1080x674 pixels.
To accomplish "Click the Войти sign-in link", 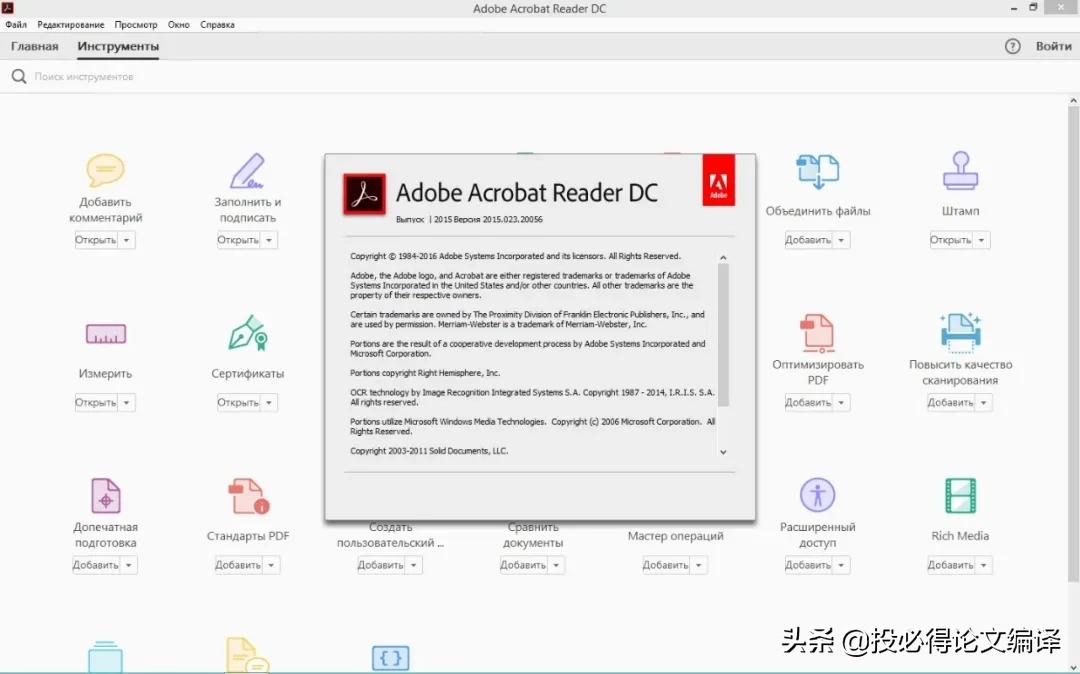I will click(1054, 46).
